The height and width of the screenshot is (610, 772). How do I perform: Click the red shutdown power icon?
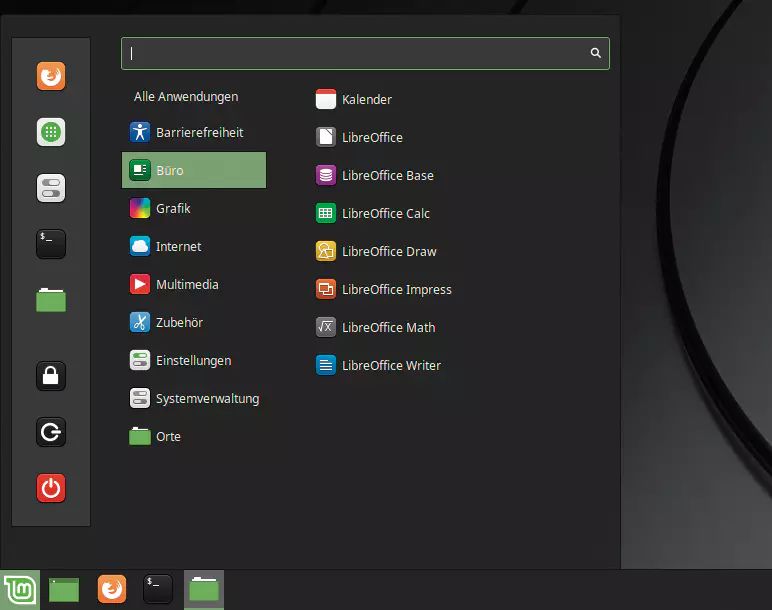click(51, 488)
